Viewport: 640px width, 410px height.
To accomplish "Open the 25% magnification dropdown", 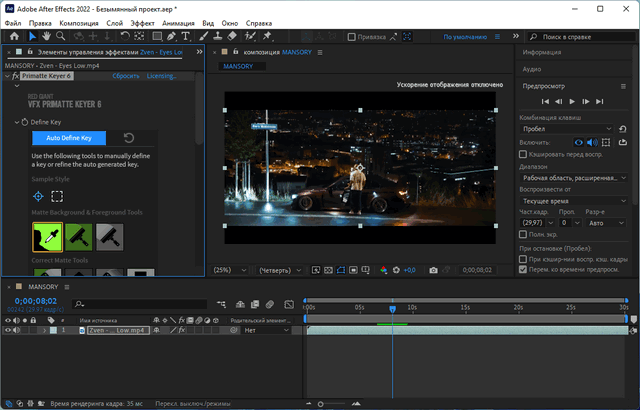I will pos(226,270).
